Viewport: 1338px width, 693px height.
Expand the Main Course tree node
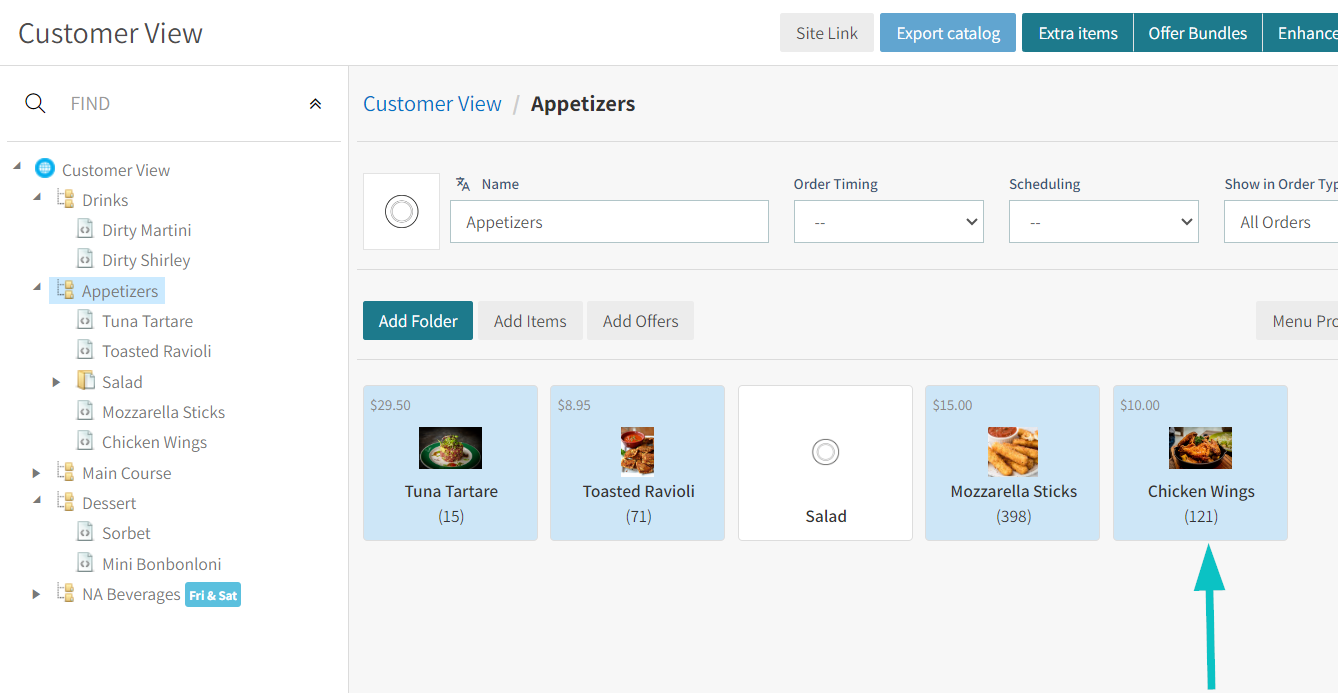[x=36, y=473]
